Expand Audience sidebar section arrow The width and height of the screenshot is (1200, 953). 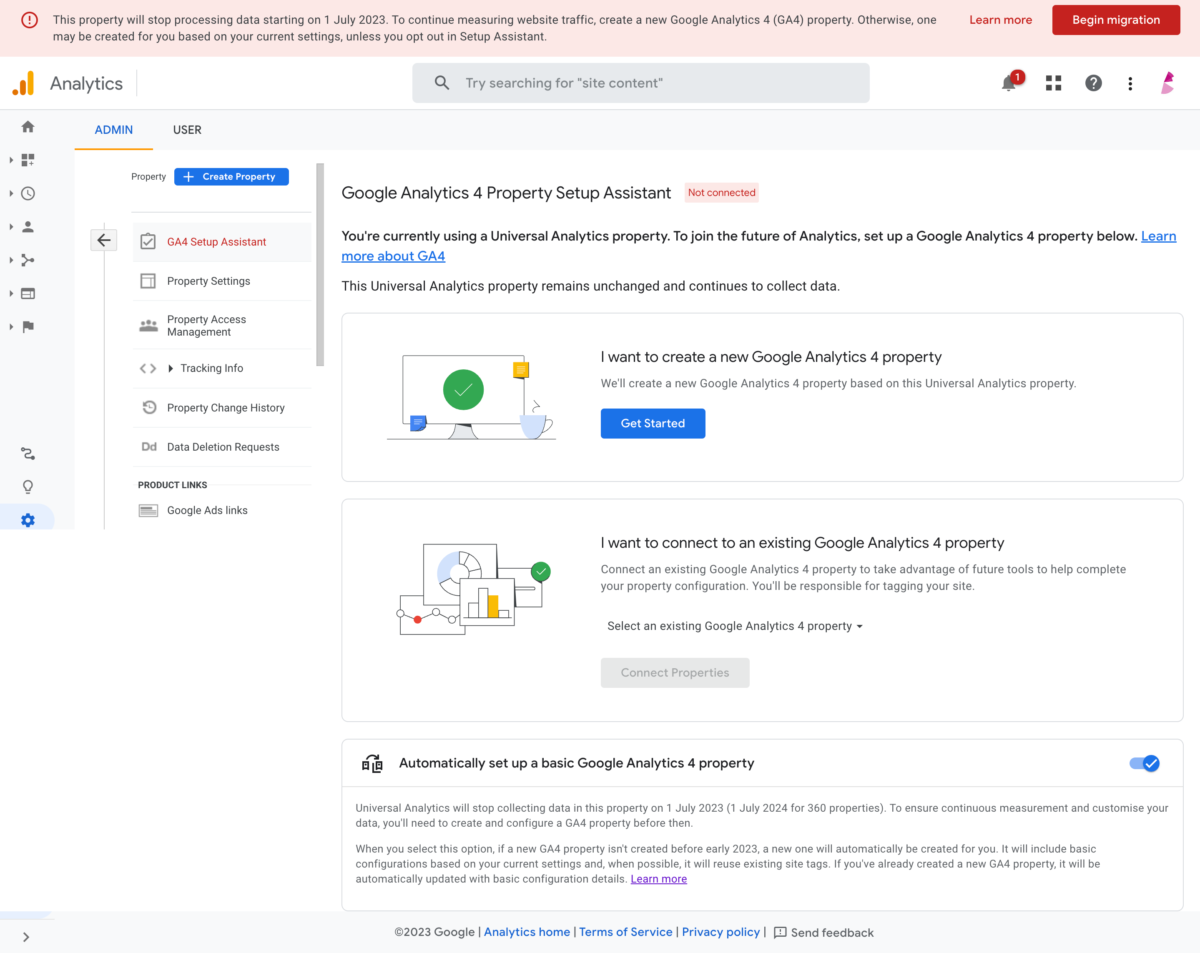[11, 227]
